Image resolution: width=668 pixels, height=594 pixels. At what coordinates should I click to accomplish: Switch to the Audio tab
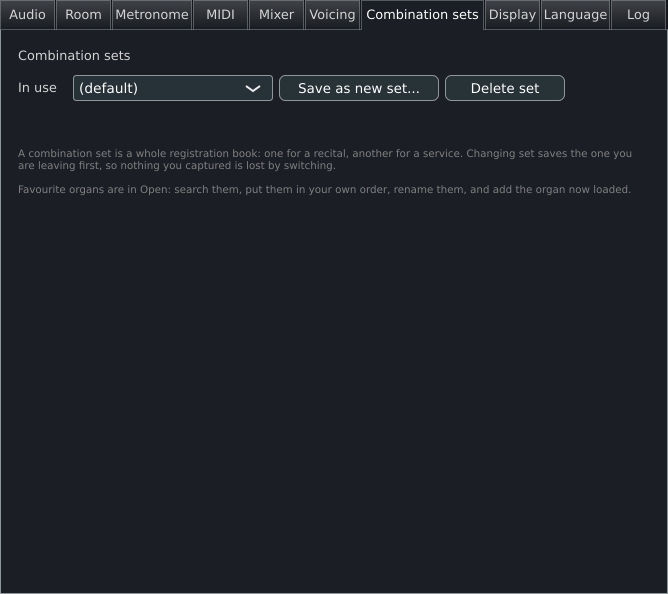tap(27, 15)
